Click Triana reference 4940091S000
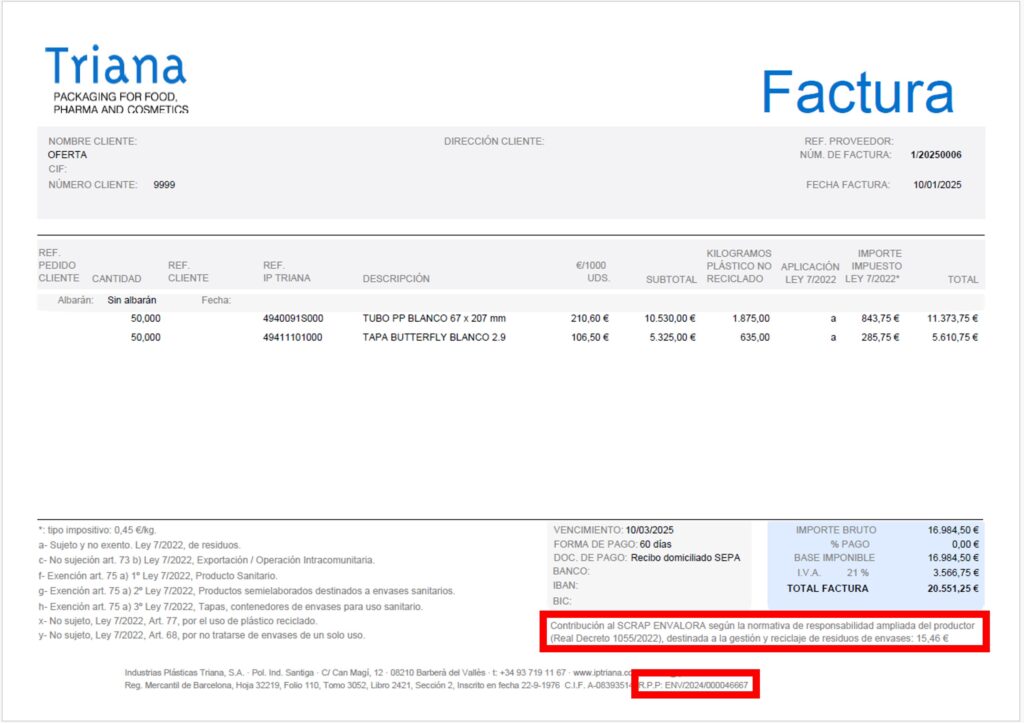1024x723 pixels. click(x=293, y=318)
